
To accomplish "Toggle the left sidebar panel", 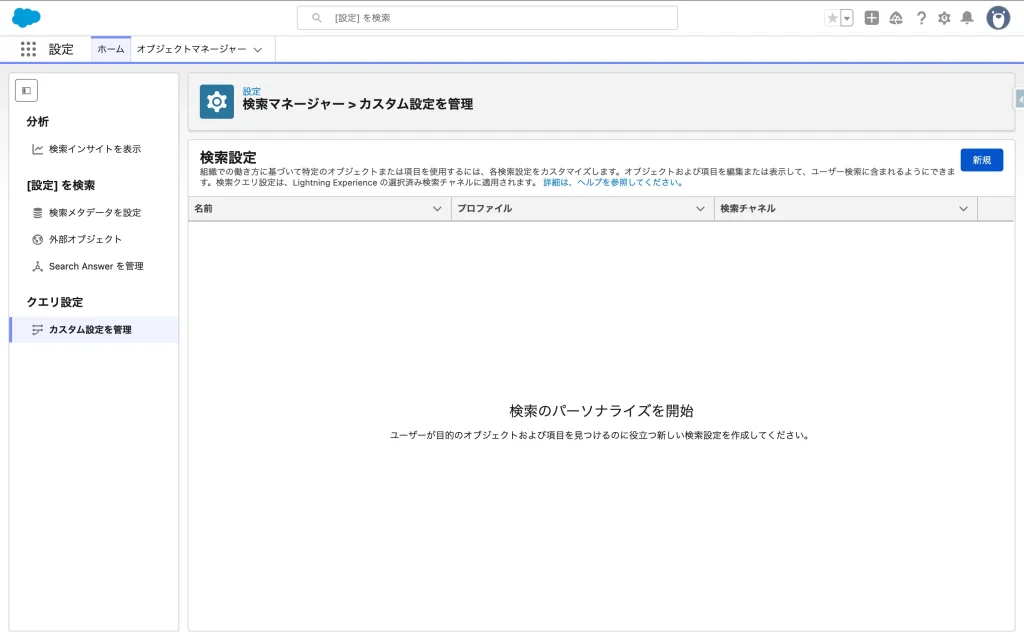I will click(x=26, y=90).
